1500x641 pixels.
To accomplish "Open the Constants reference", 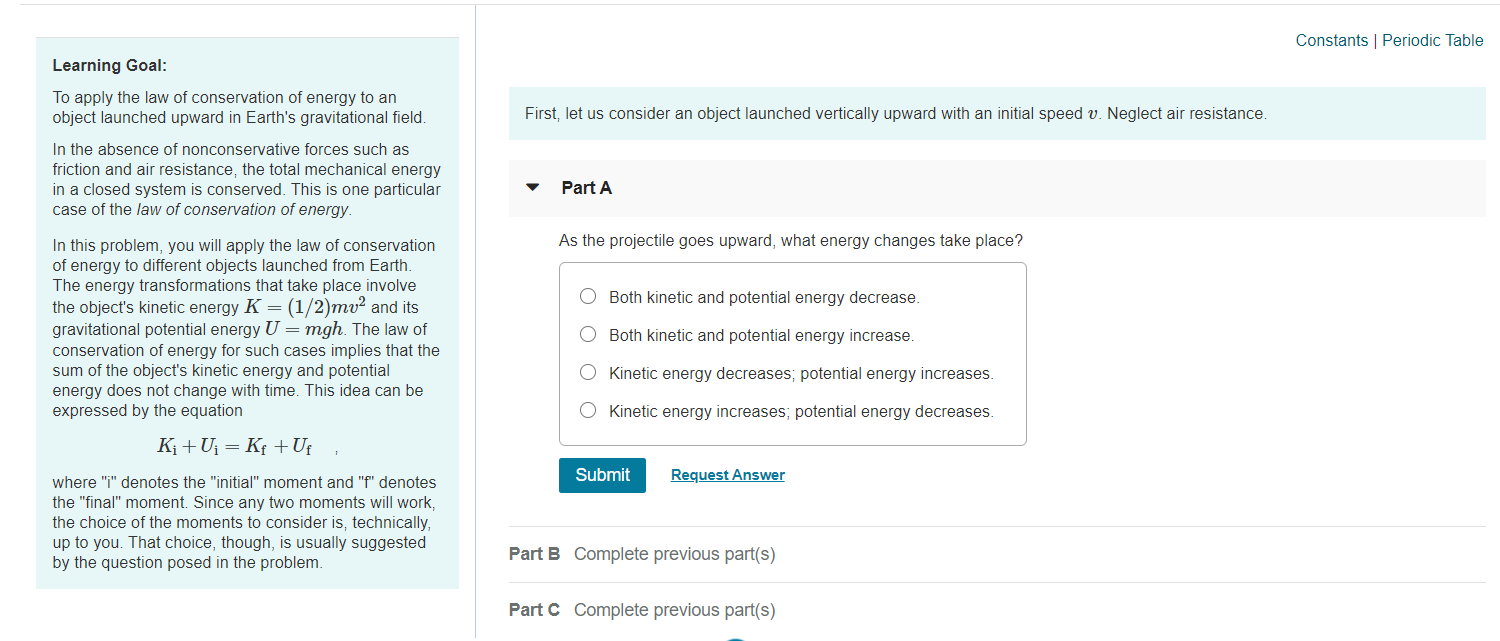I will [1331, 40].
